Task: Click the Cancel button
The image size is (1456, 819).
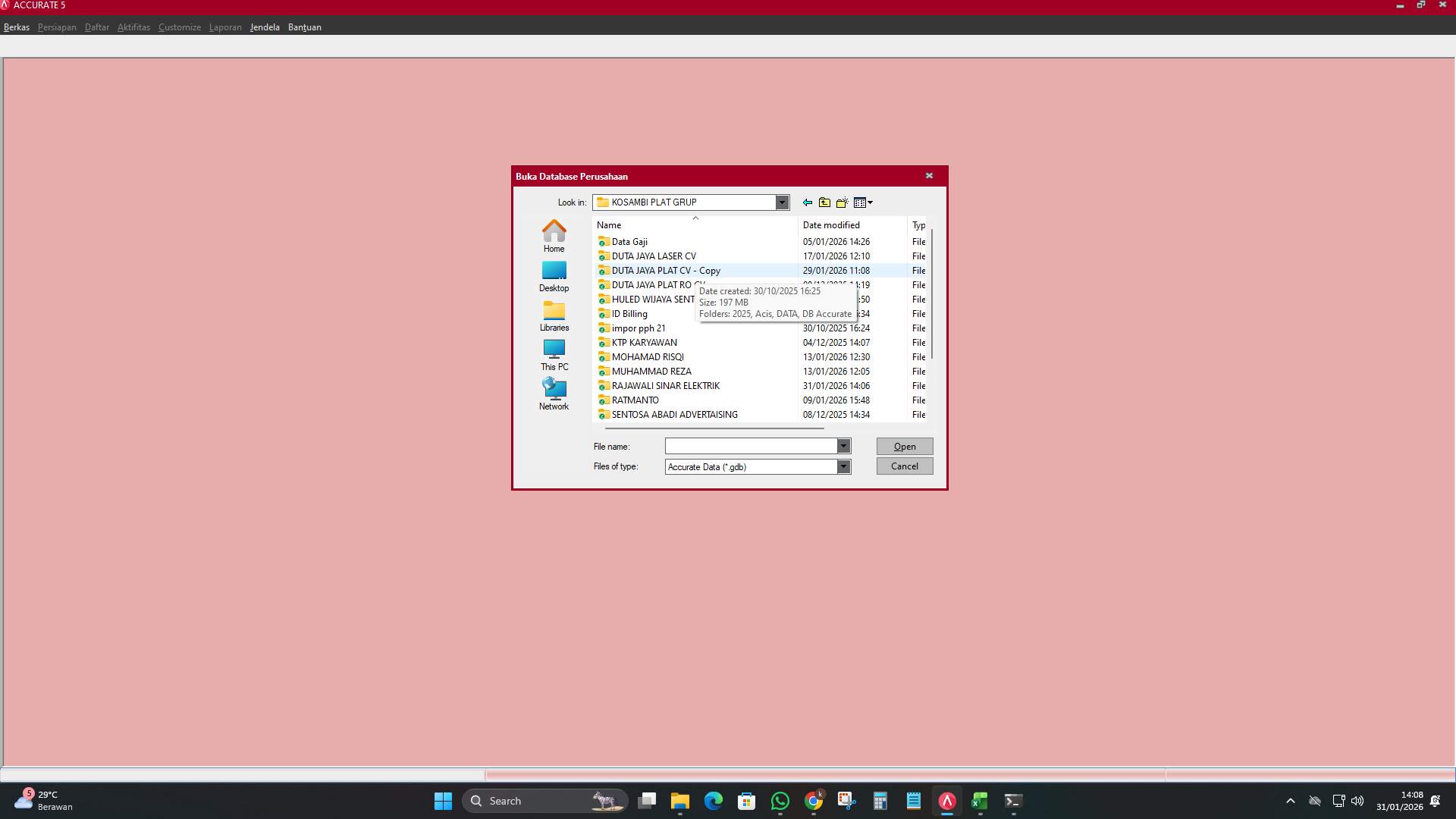Action: (x=904, y=466)
